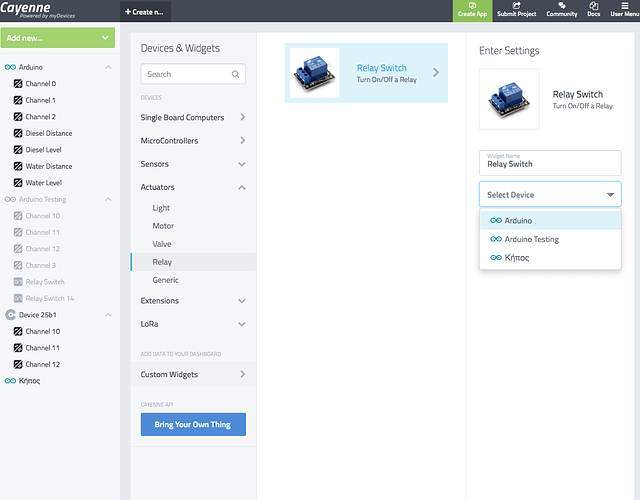Click the Cayenne logo
This screenshot has height=500, width=640.
tap(37, 10)
